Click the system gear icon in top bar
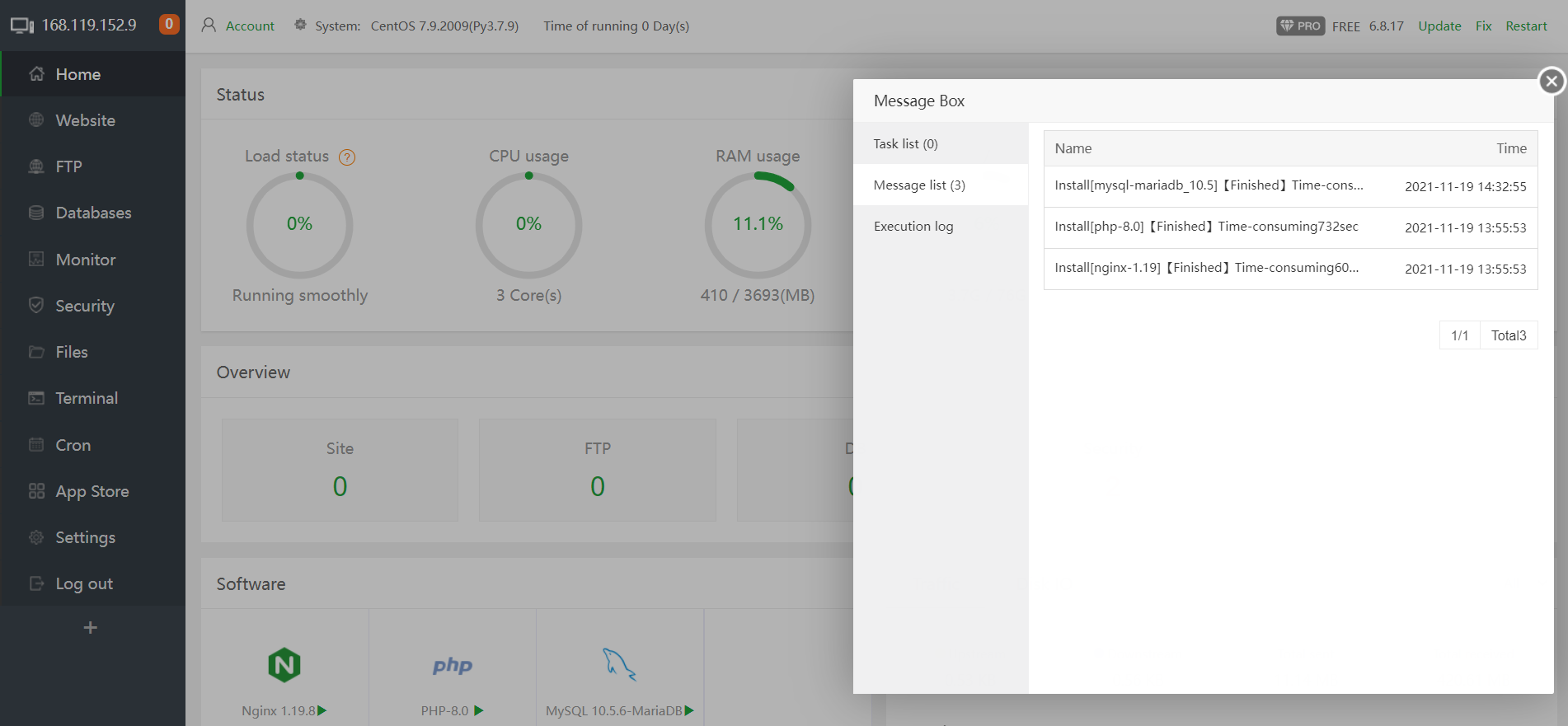The width and height of the screenshot is (1568, 726). coord(301,26)
